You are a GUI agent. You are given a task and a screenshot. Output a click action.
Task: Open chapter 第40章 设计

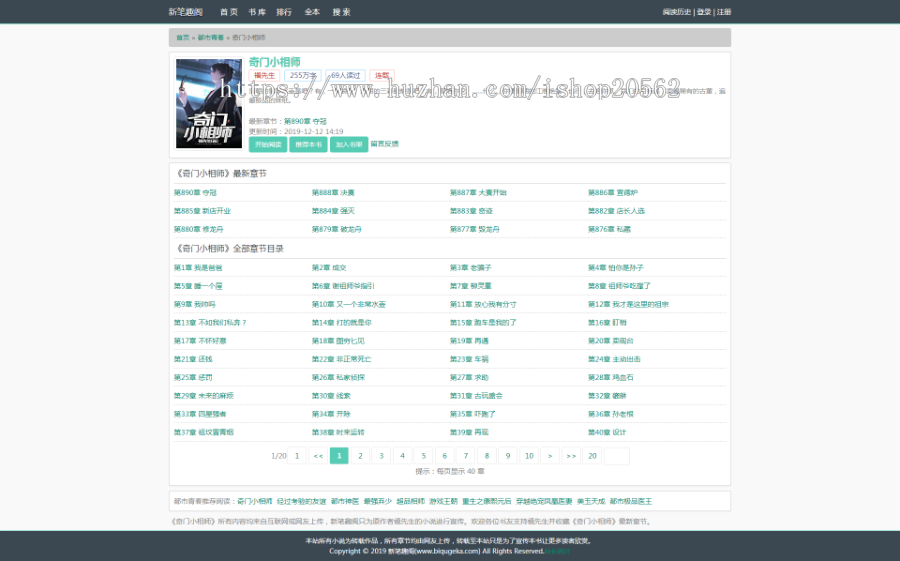pos(607,432)
